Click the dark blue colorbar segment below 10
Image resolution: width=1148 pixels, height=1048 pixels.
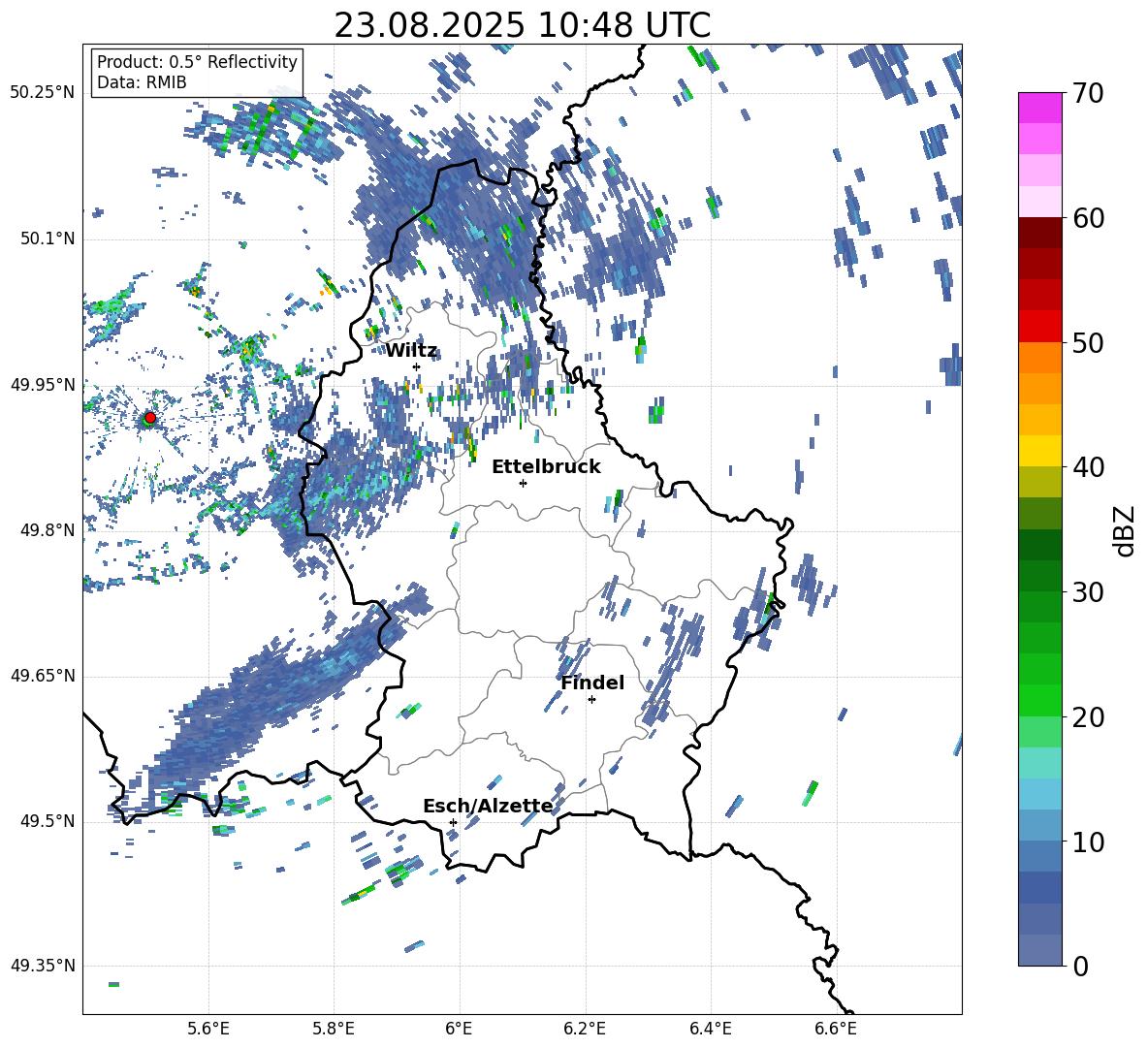(1040, 887)
